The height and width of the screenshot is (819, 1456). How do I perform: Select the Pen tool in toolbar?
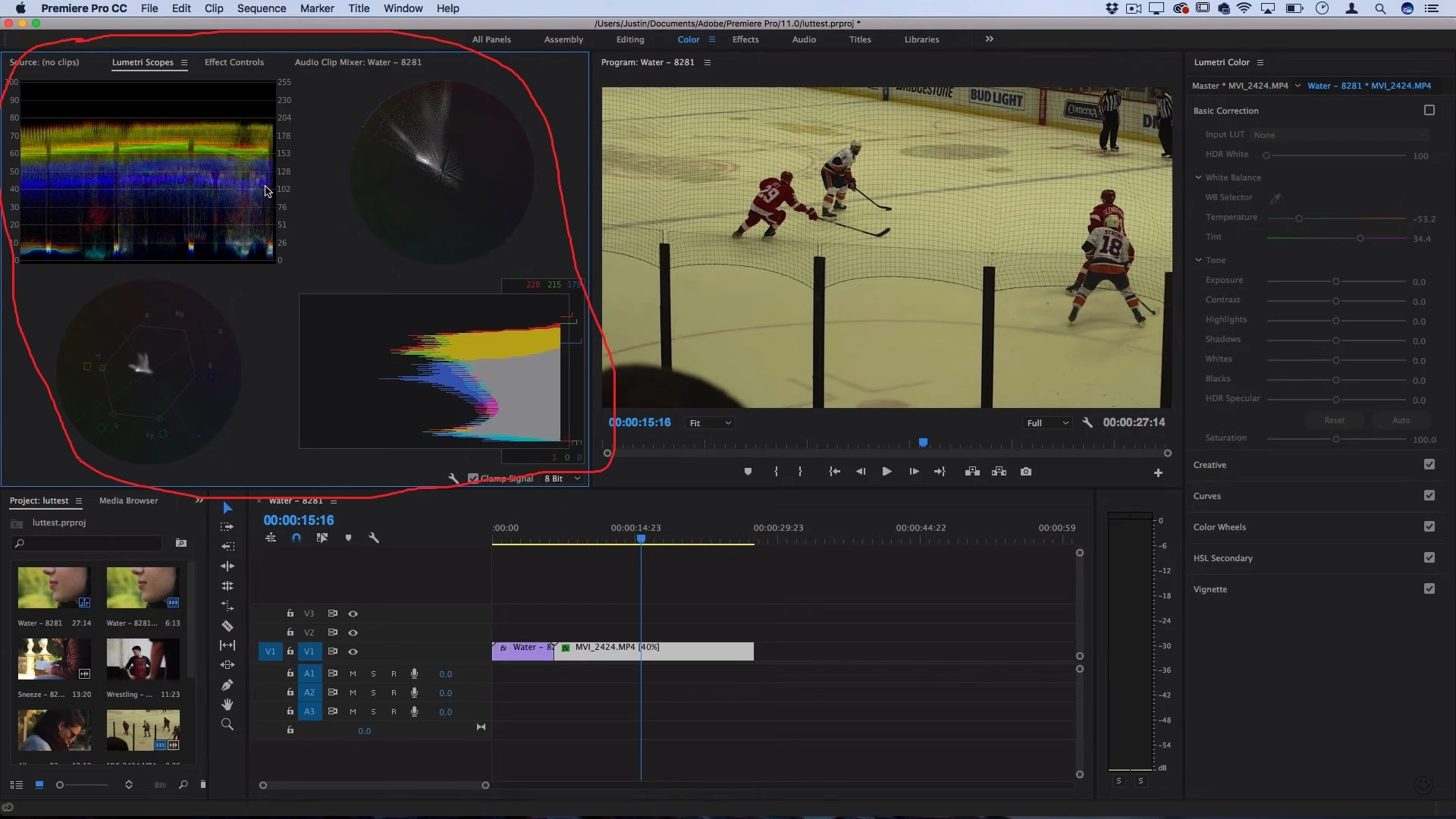click(x=227, y=685)
